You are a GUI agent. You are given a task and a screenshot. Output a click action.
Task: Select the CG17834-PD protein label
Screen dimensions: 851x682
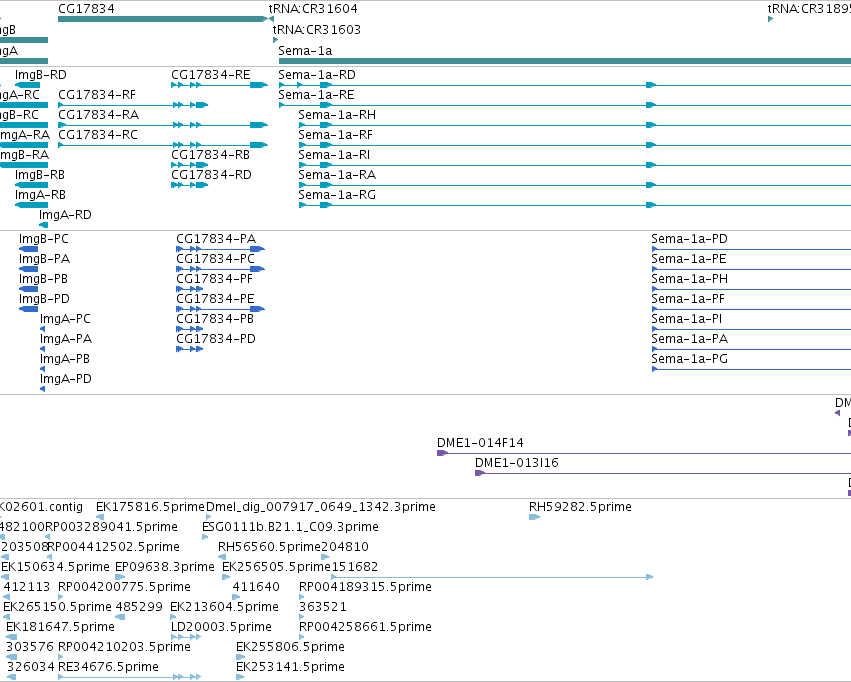[215, 340]
